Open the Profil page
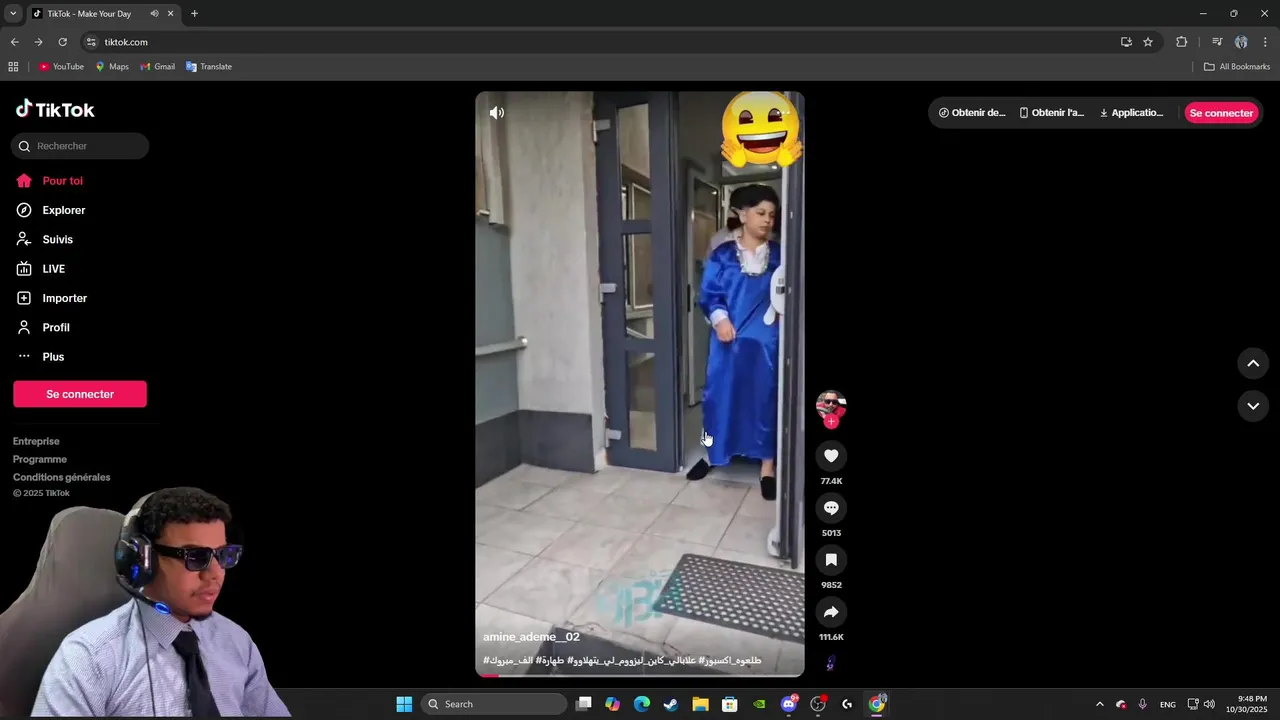The height and width of the screenshot is (720, 1280). pos(56,327)
